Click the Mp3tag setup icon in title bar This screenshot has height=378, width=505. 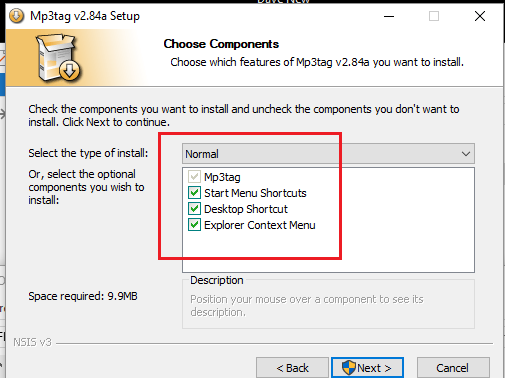tap(17, 16)
